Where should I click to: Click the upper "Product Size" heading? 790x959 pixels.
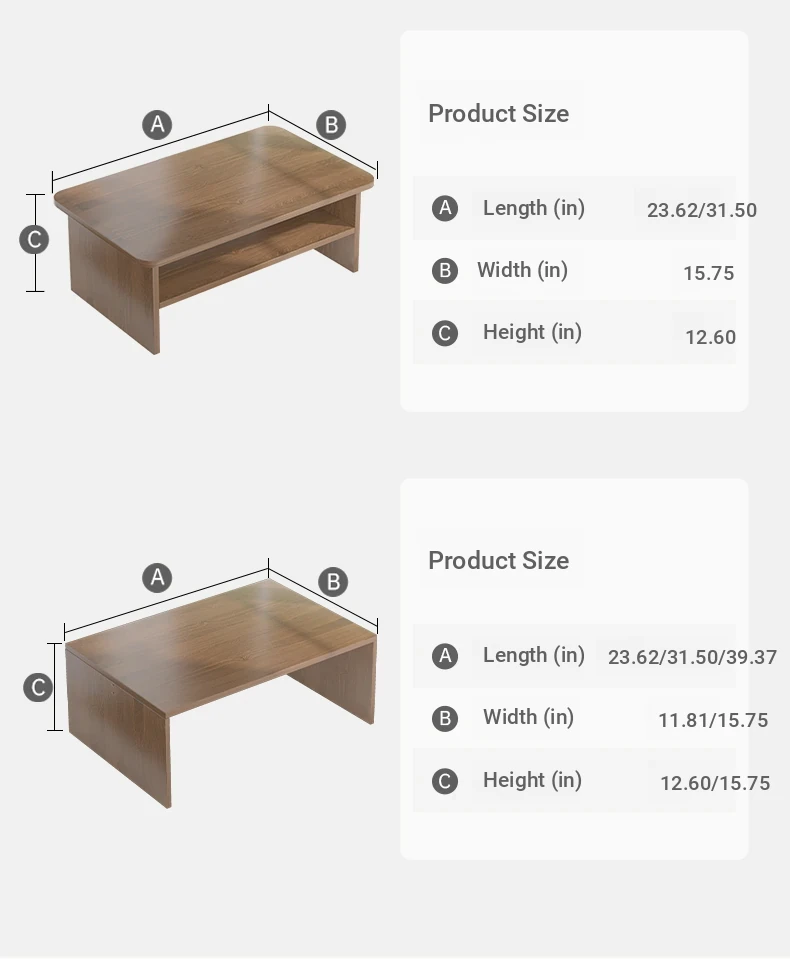(498, 114)
